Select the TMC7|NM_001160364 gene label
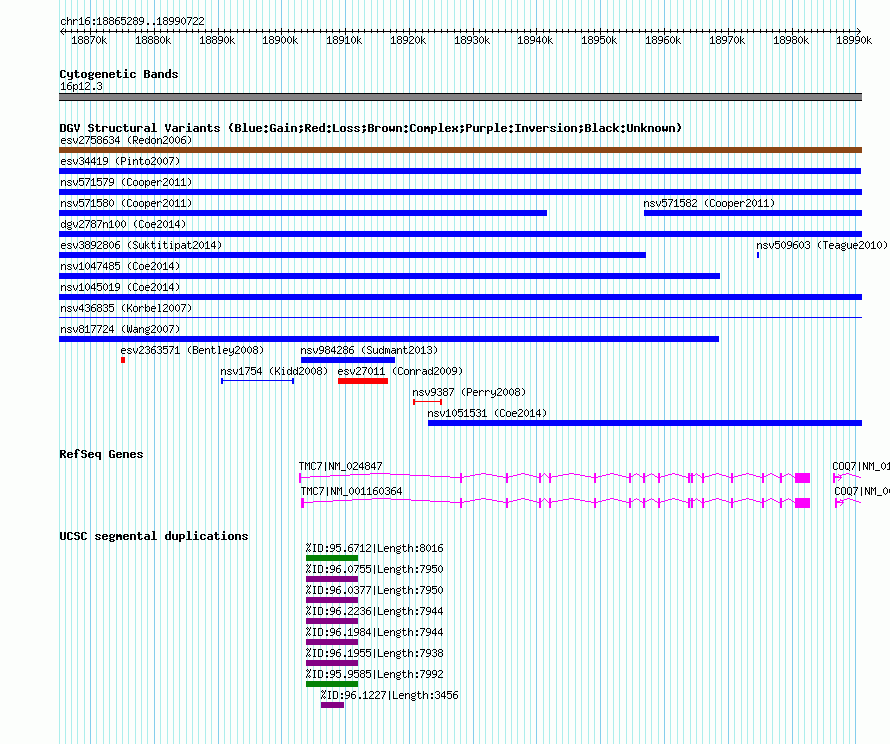This screenshot has width=890, height=744. pyautogui.click(x=351, y=491)
